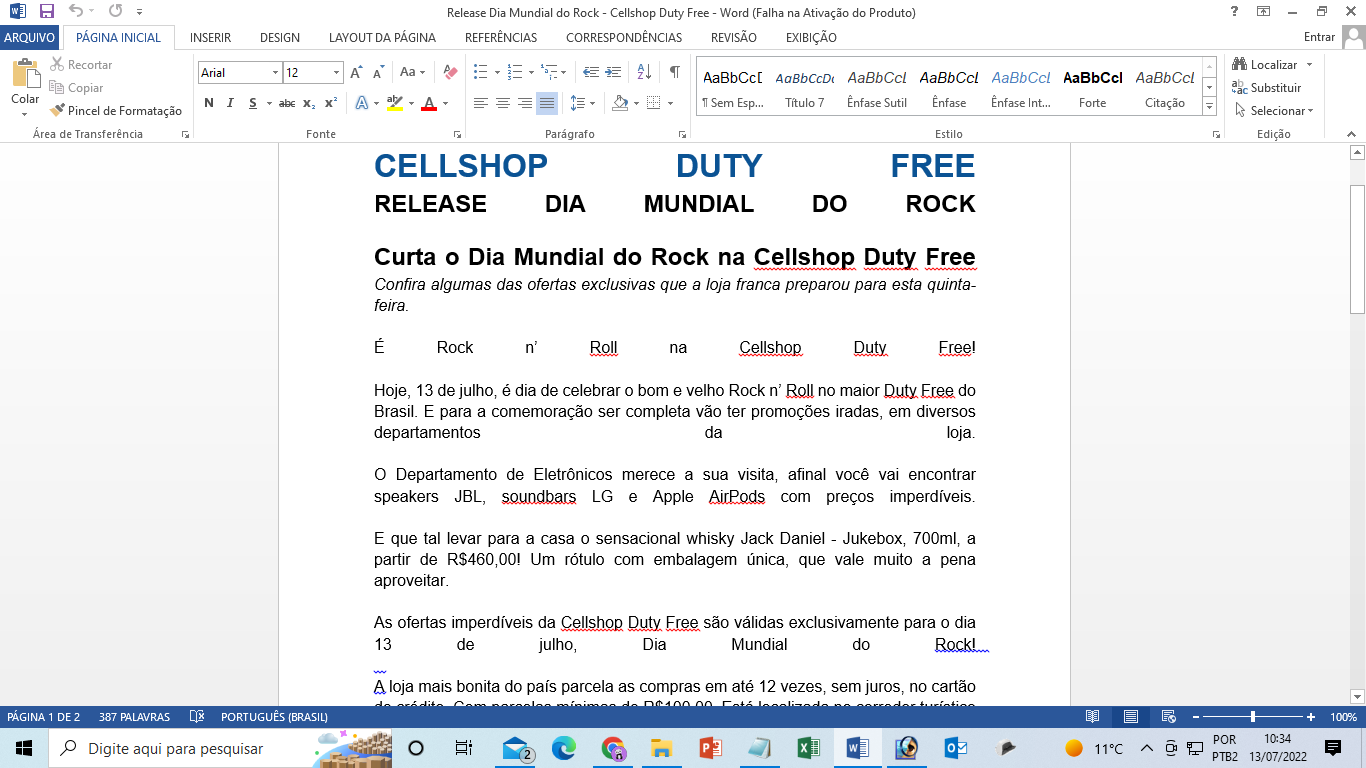Open the INSERIR ribbon tab
The image size is (1366, 768).
coord(210,38)
